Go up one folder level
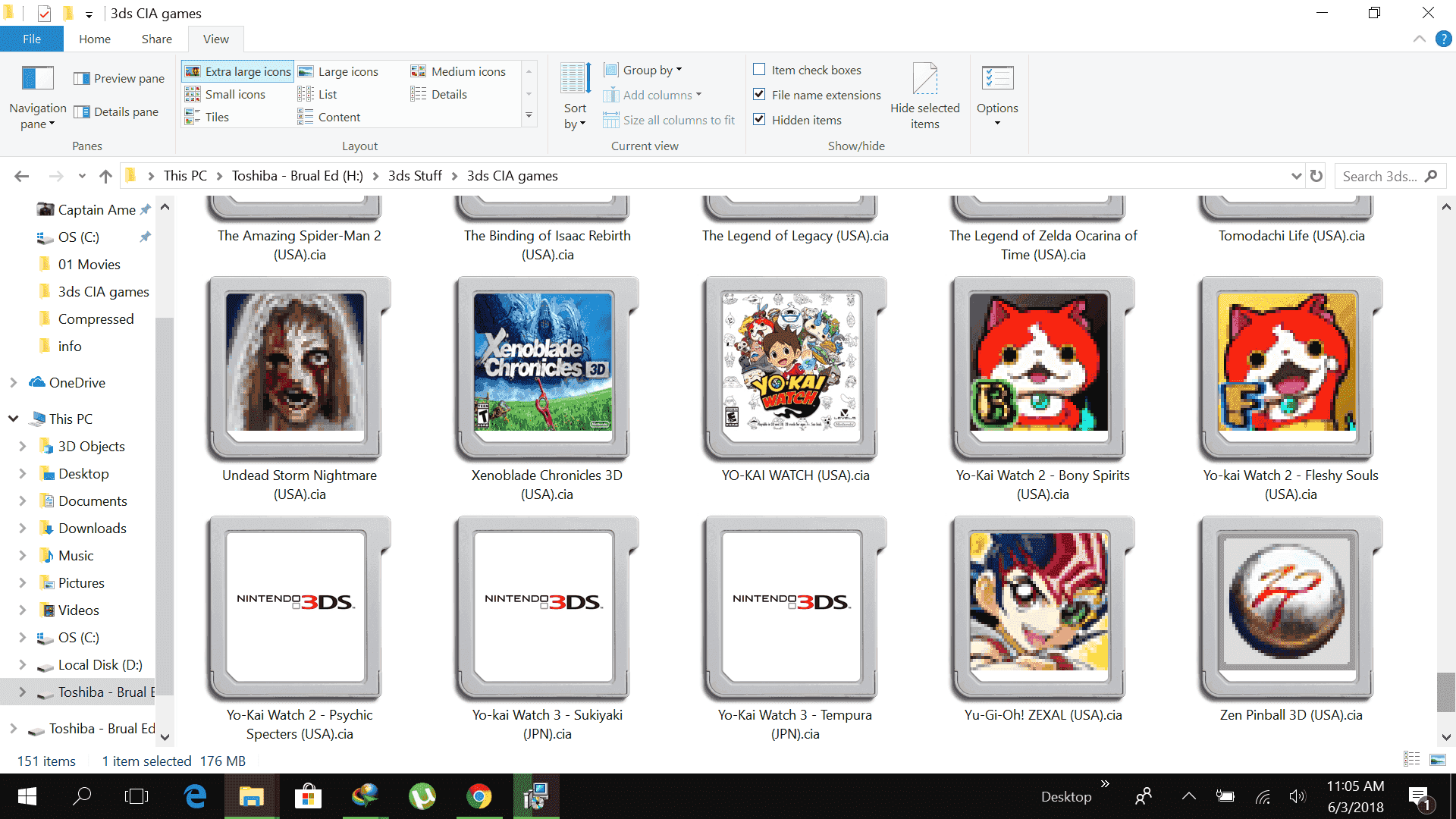This screenshot has height=819, width=1456. click(x=105, y=176)
